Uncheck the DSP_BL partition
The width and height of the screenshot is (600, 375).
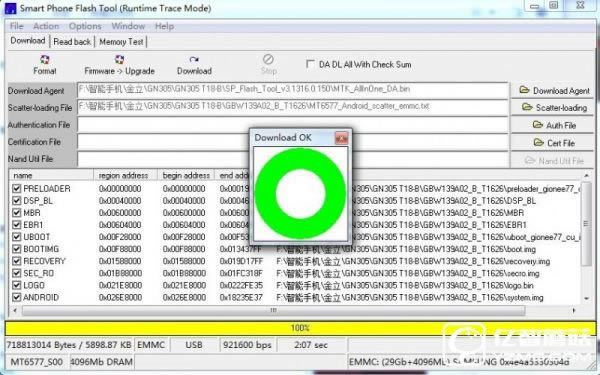click(x=16, y=201)
